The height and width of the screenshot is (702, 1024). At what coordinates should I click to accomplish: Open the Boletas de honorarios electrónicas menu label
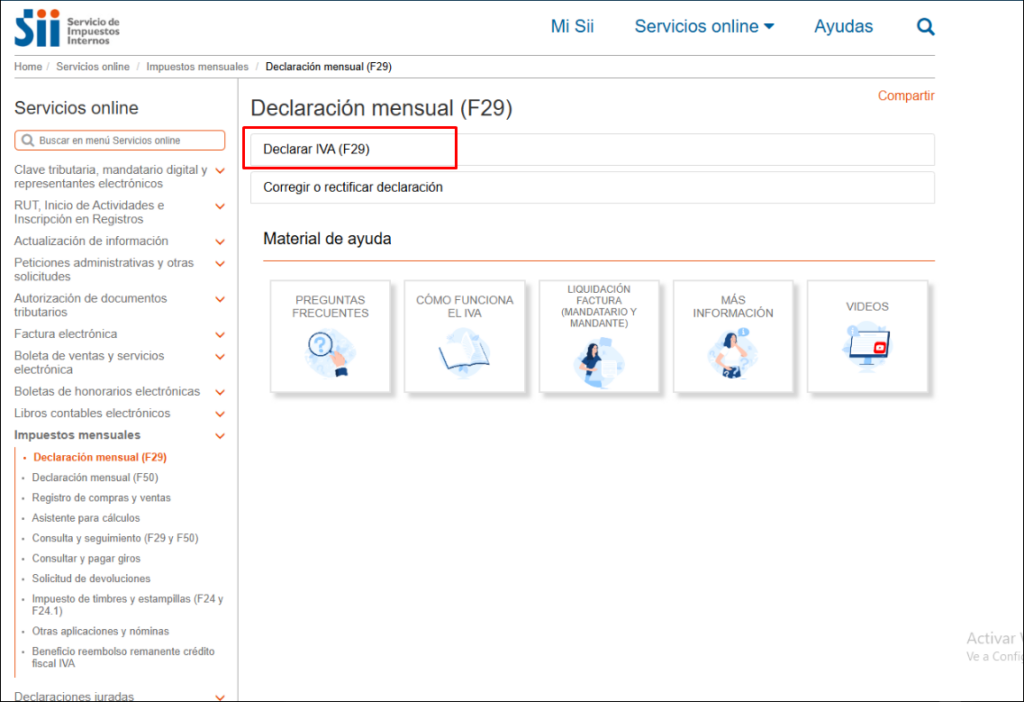pos(107,391)
